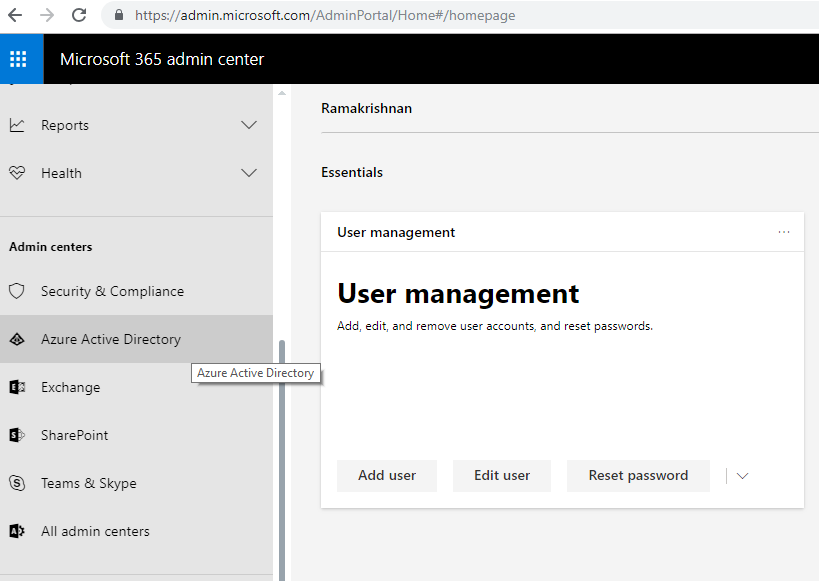Click the Health heart icon
Image resolution: width=819 pixels, height=581 pixels.
pos(17,173)
